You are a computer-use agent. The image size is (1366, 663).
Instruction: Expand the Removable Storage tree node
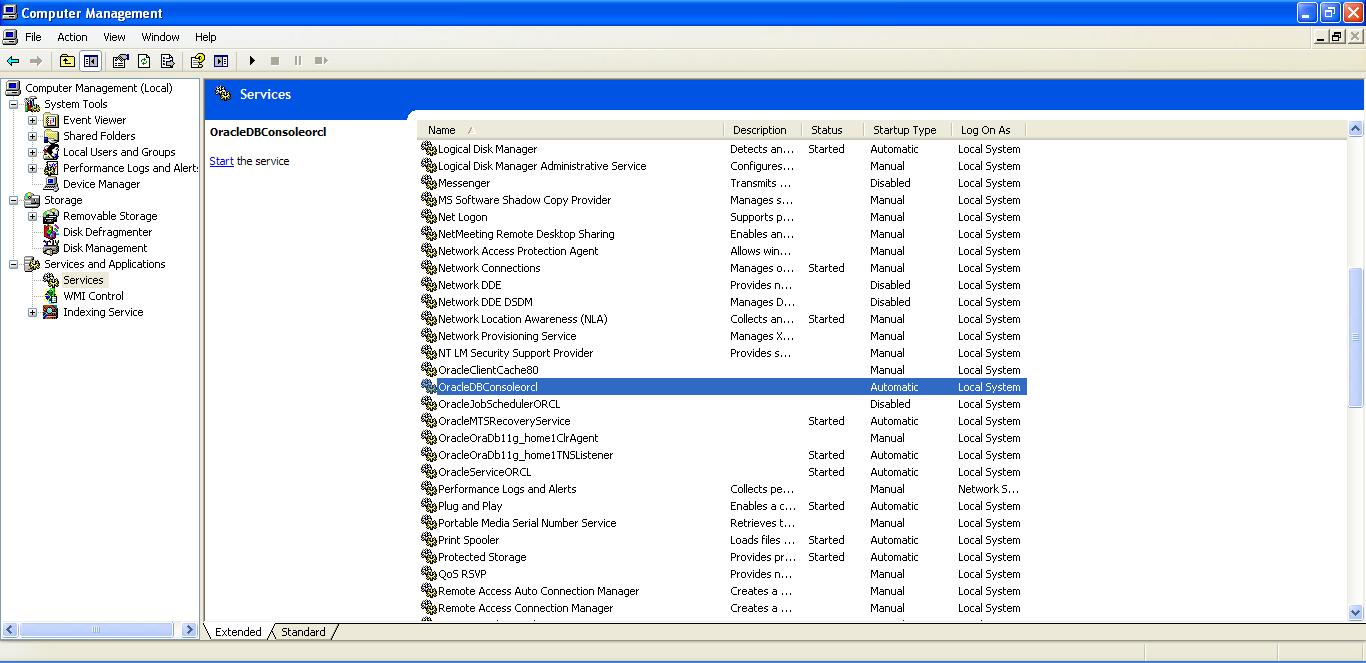33,216
